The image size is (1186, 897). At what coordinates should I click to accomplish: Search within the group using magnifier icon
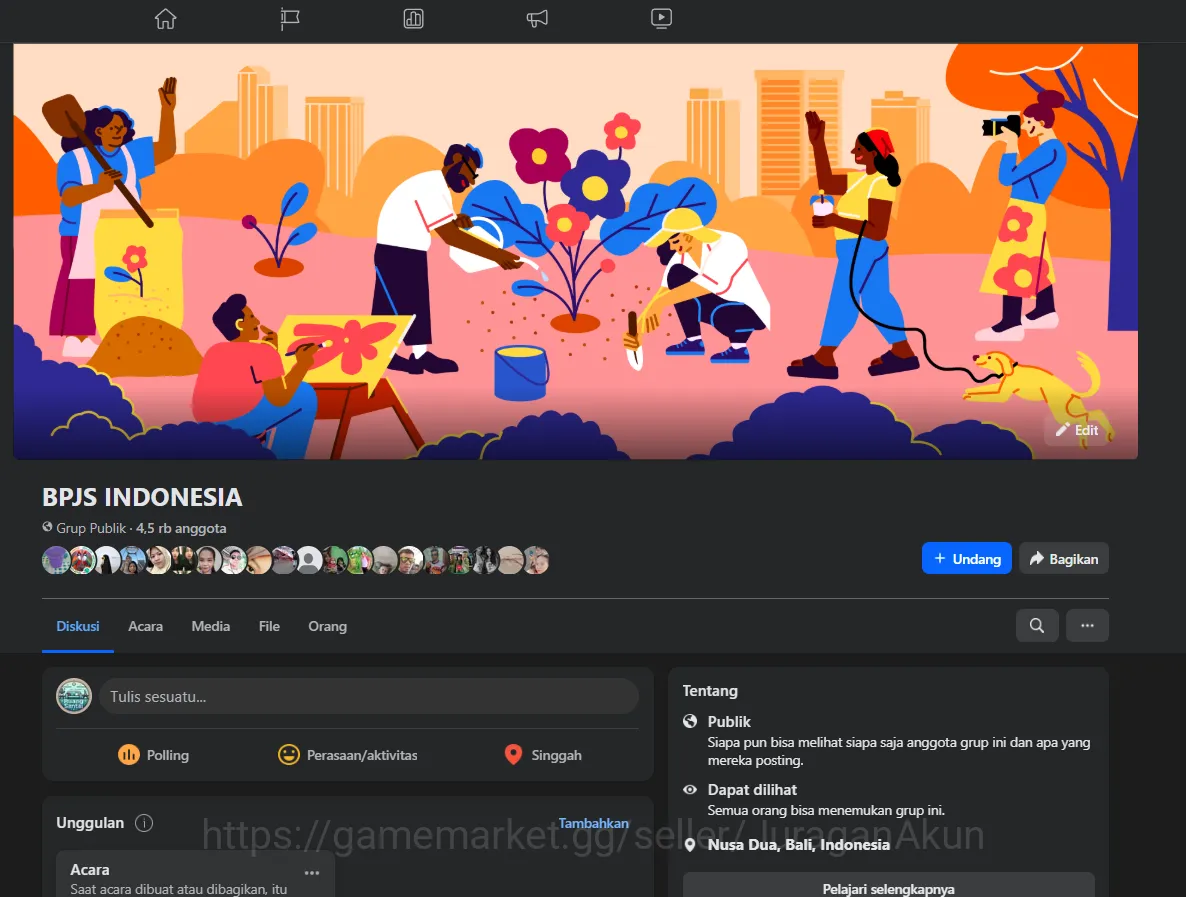1037,625
